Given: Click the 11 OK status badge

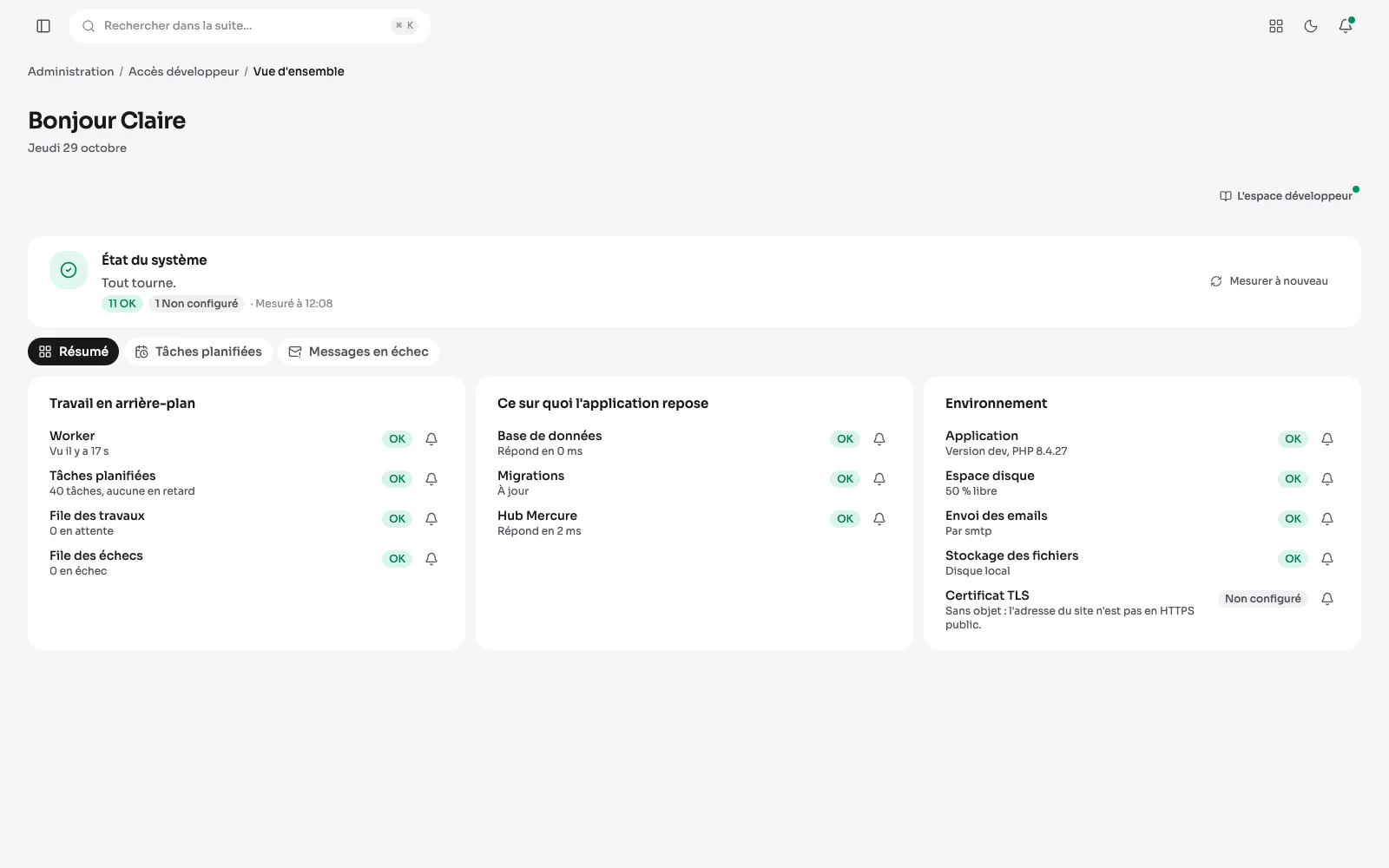Looking at the screenshot, I should [122, 304].
